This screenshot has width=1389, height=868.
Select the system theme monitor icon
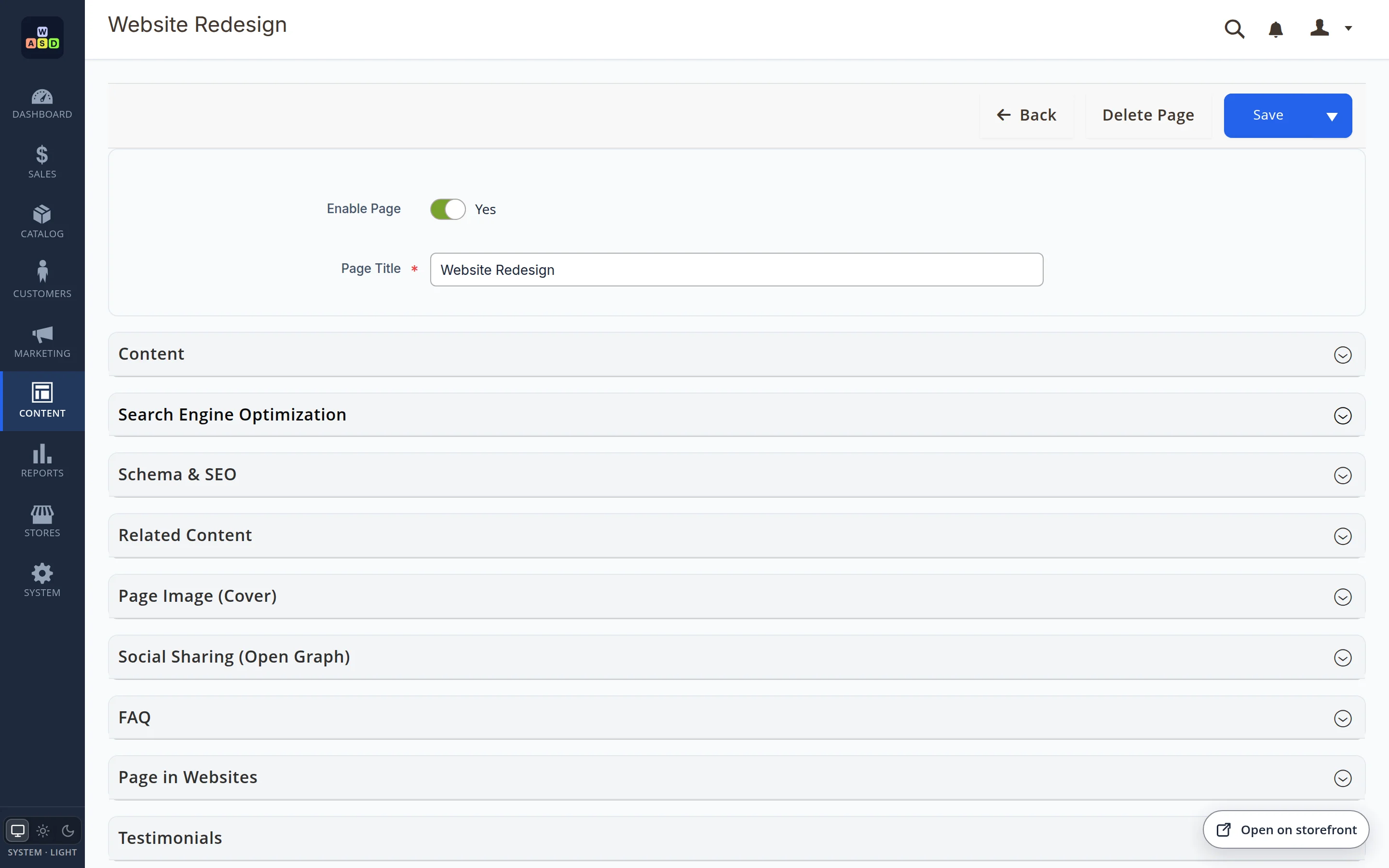pyautogui.click(x=18, y=831)
